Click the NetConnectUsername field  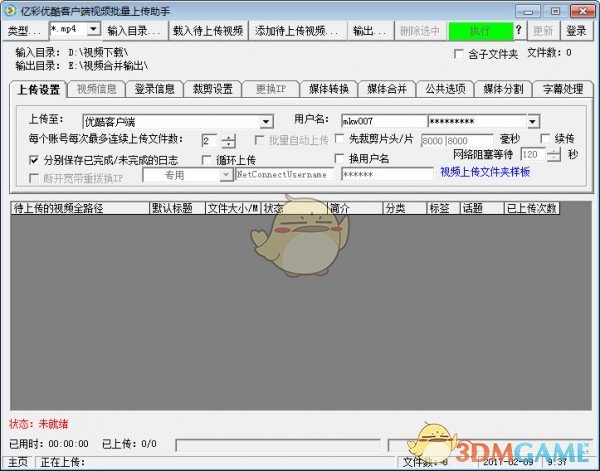pyautogui.click(x=284, y=174)
